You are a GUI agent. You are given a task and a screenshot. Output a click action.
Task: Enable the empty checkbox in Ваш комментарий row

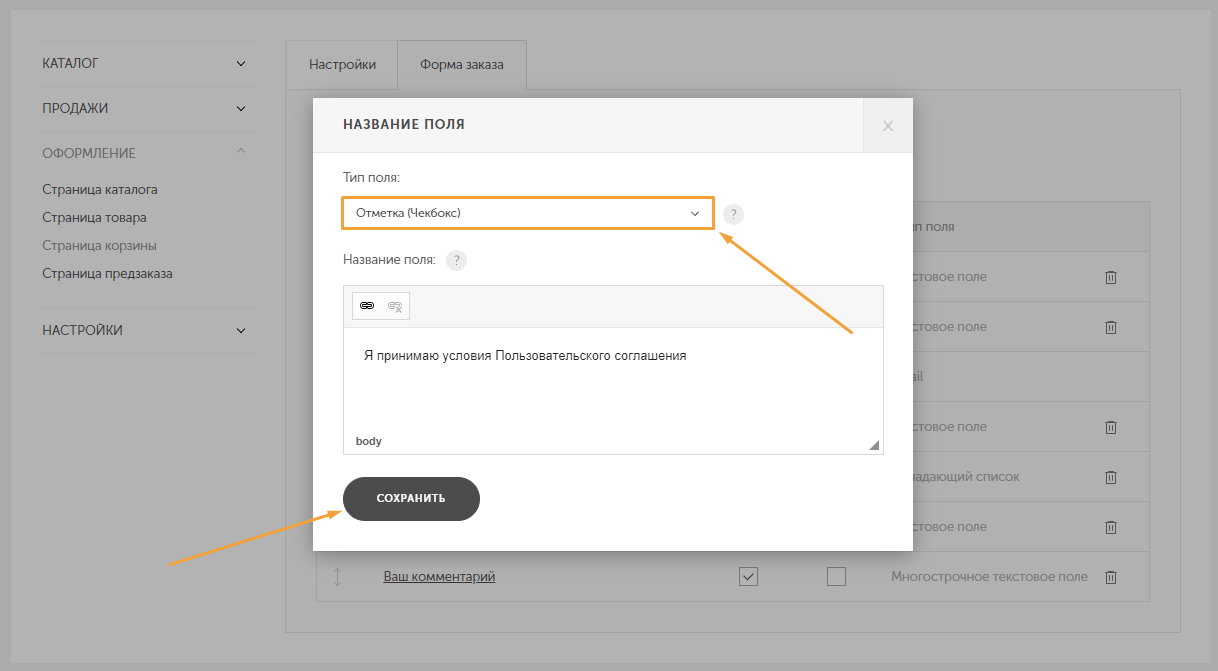click(x=836, y=576)
